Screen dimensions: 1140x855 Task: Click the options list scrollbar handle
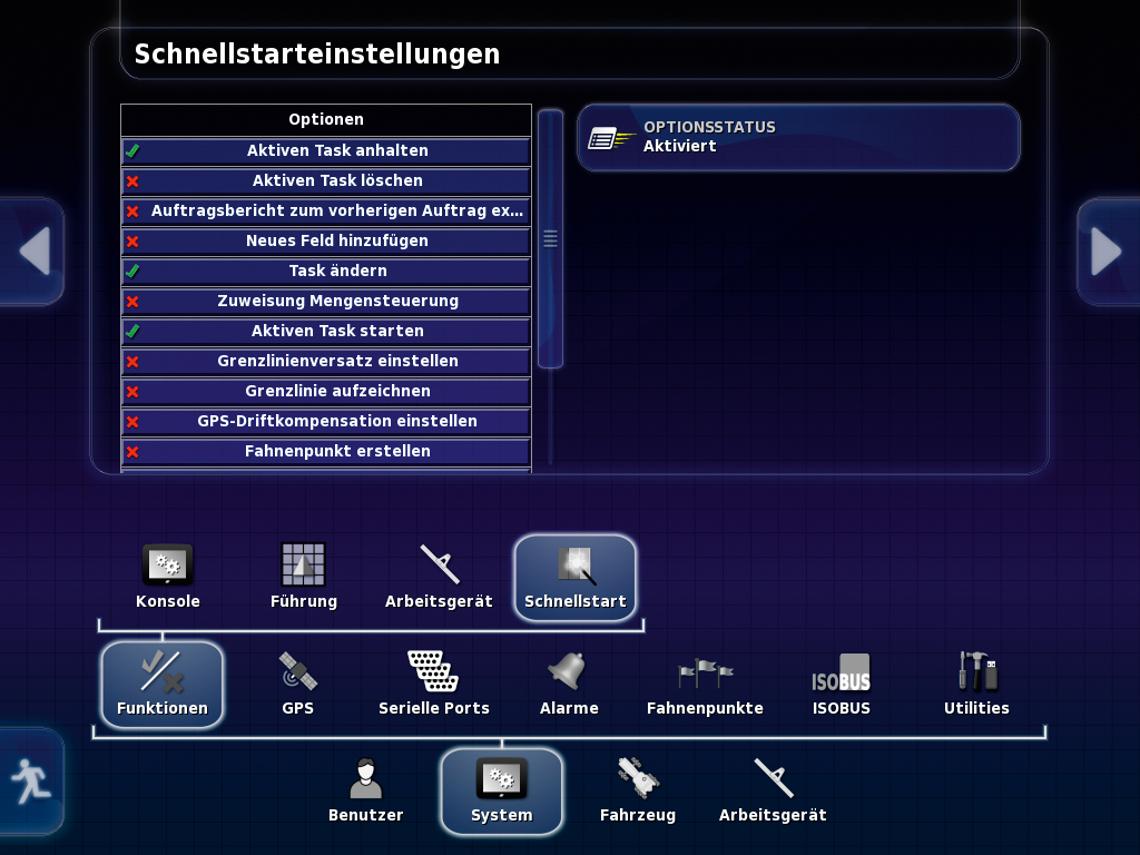click(x=550, y=238)
